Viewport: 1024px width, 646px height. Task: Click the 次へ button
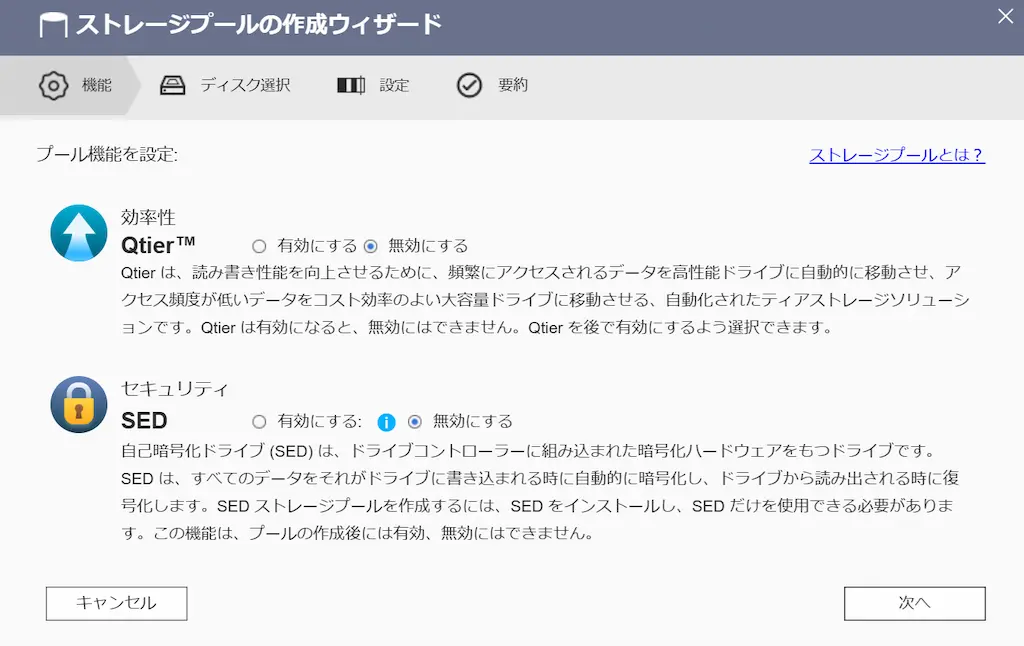914,604
